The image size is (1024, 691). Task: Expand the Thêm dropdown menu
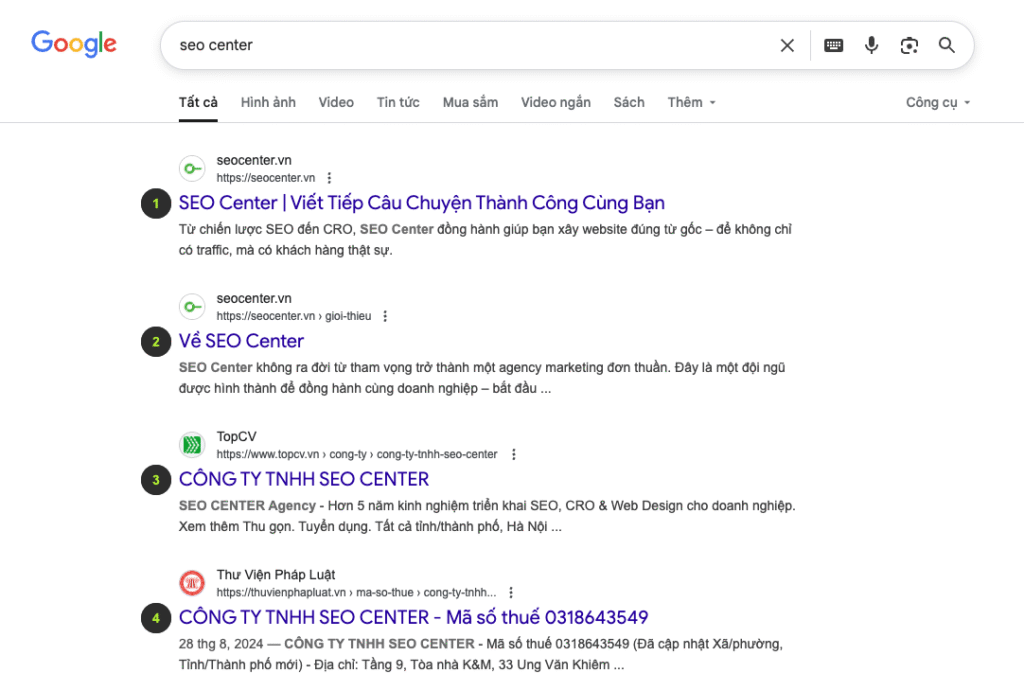692,102
